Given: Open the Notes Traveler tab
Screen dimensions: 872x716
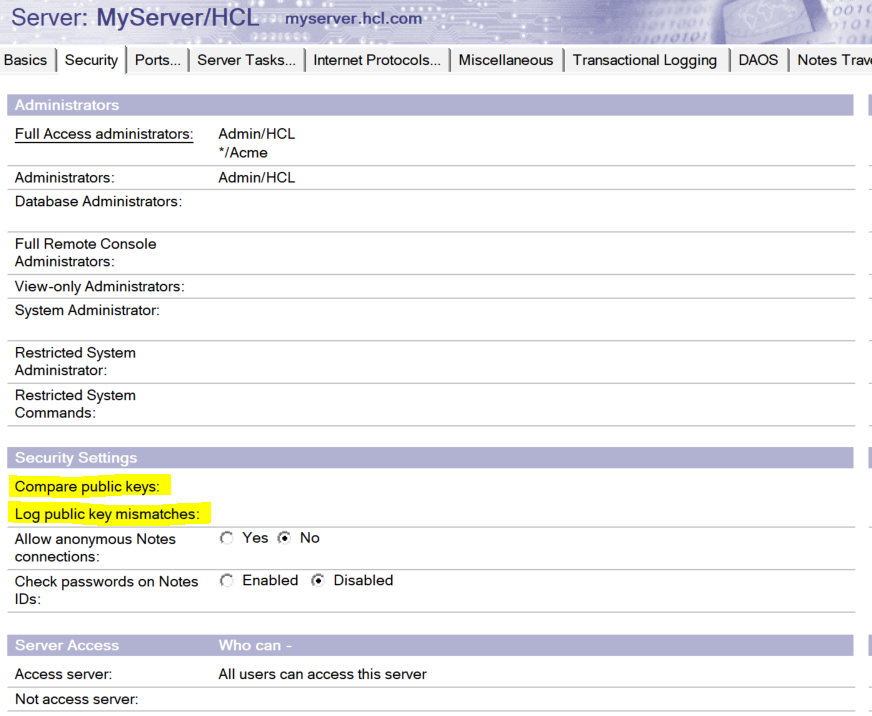Looking at the screenshot, I should 832,60.
